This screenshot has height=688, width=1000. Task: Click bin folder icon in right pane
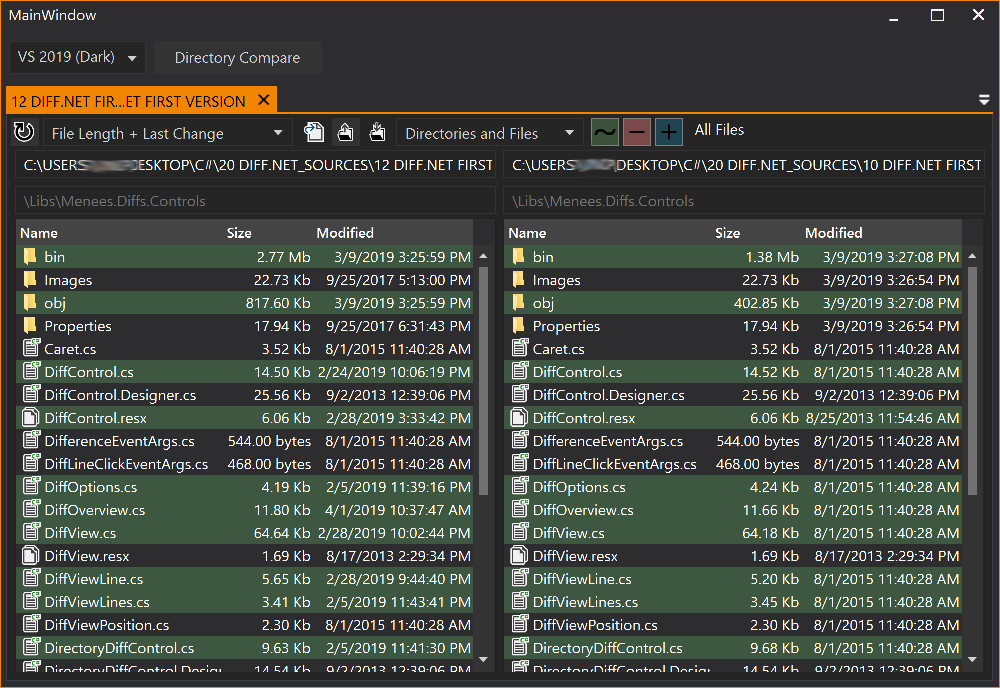[518, 256]
